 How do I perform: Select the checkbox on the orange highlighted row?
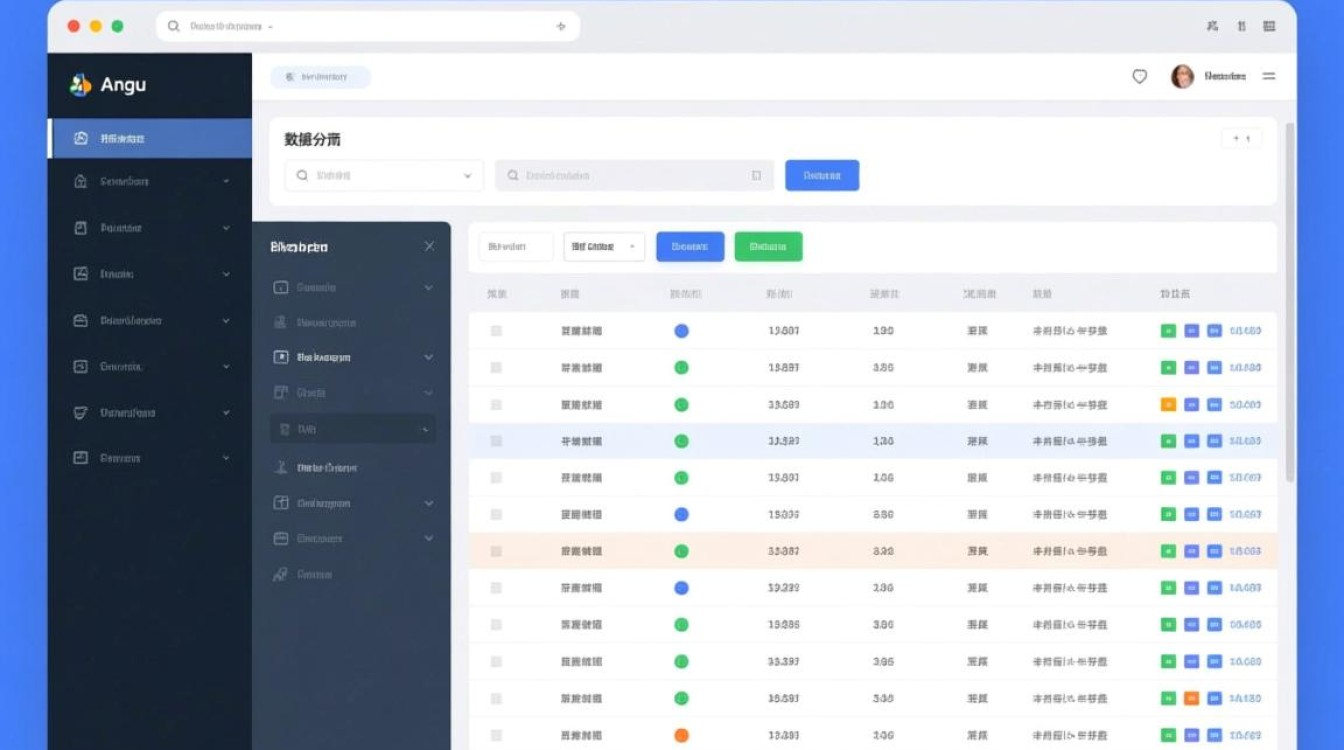pyautogui.click(x=496, y=550)
